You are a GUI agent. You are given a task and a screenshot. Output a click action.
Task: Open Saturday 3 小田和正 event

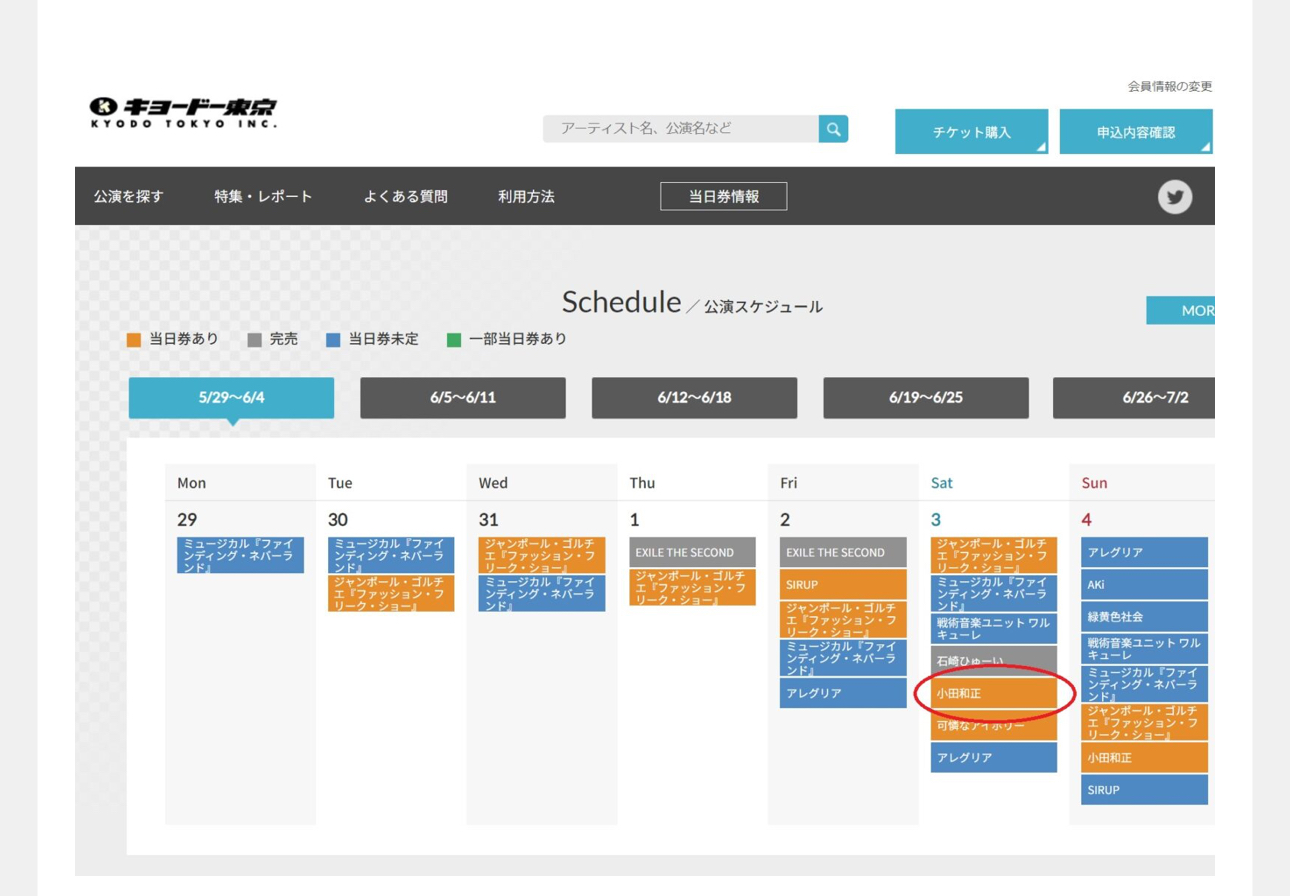(x=994, y=692)
